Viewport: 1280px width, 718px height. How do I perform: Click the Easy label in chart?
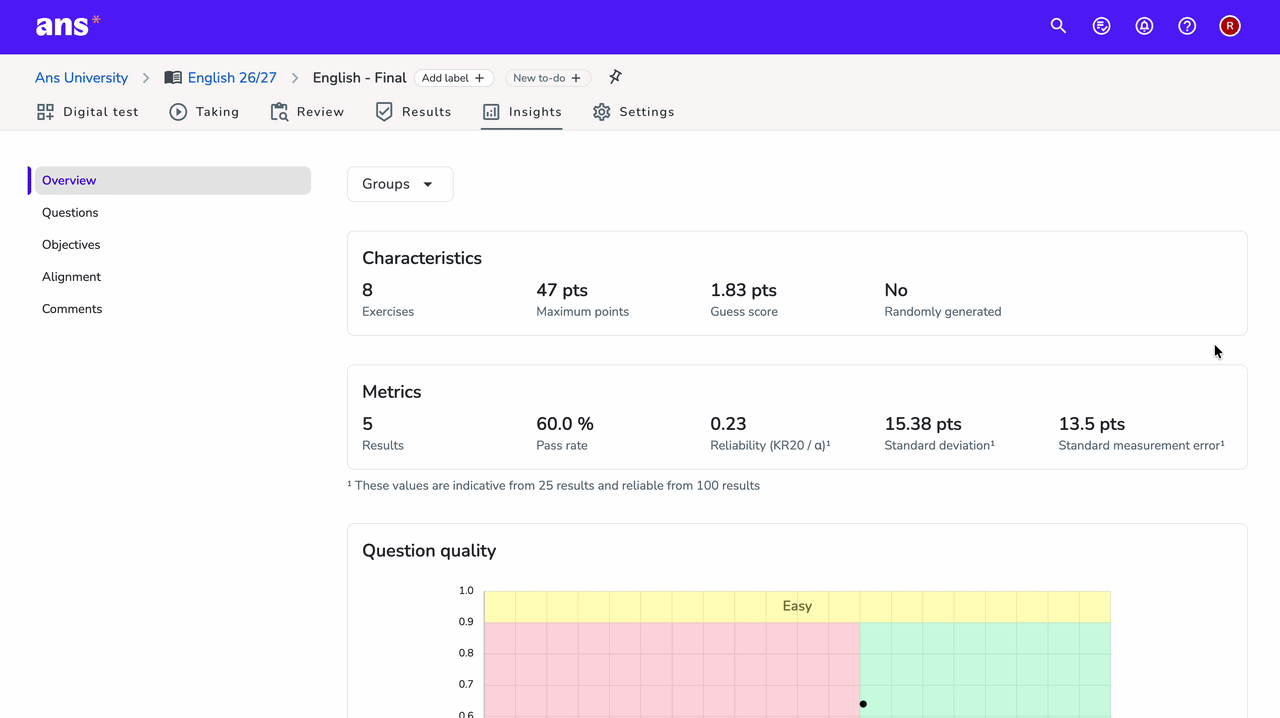(797, 606)
